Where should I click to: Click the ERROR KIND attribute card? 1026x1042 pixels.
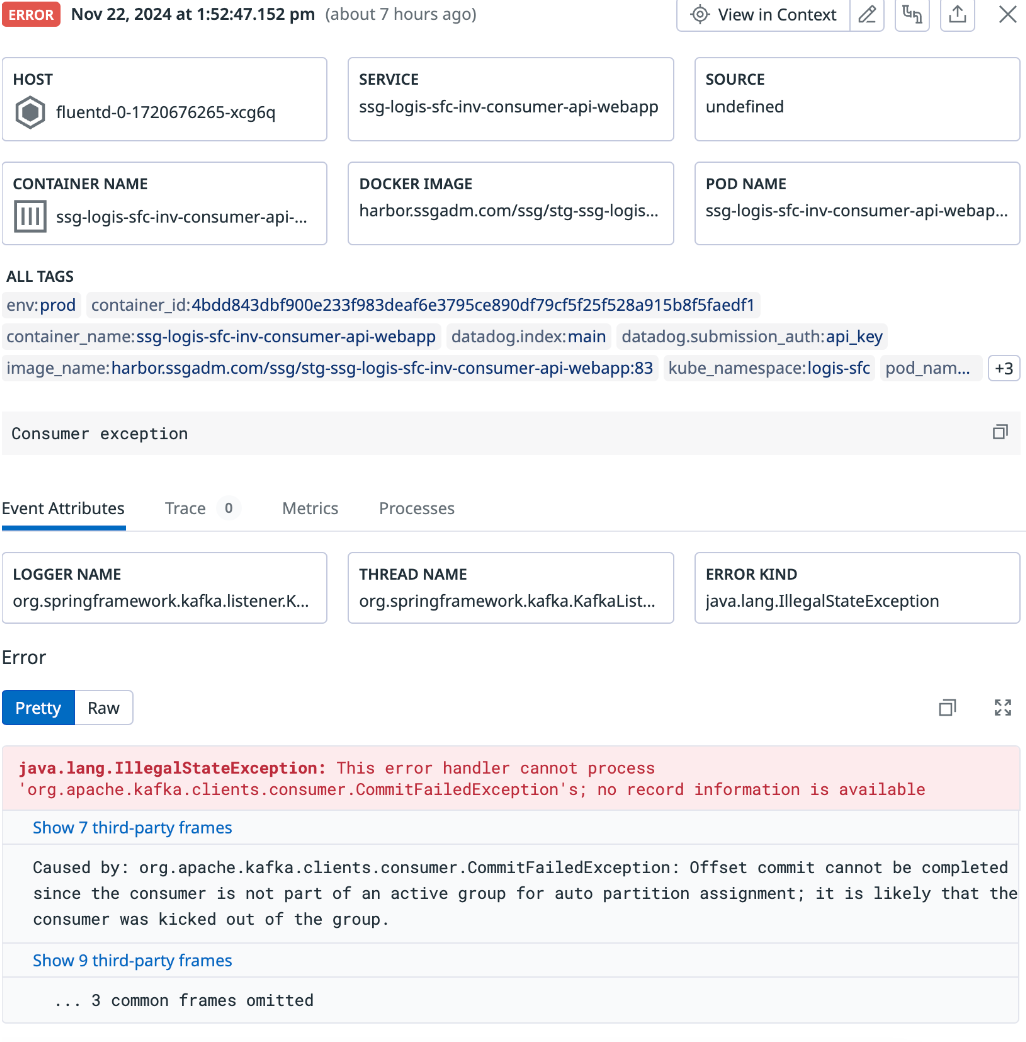[x=857, y=588]
